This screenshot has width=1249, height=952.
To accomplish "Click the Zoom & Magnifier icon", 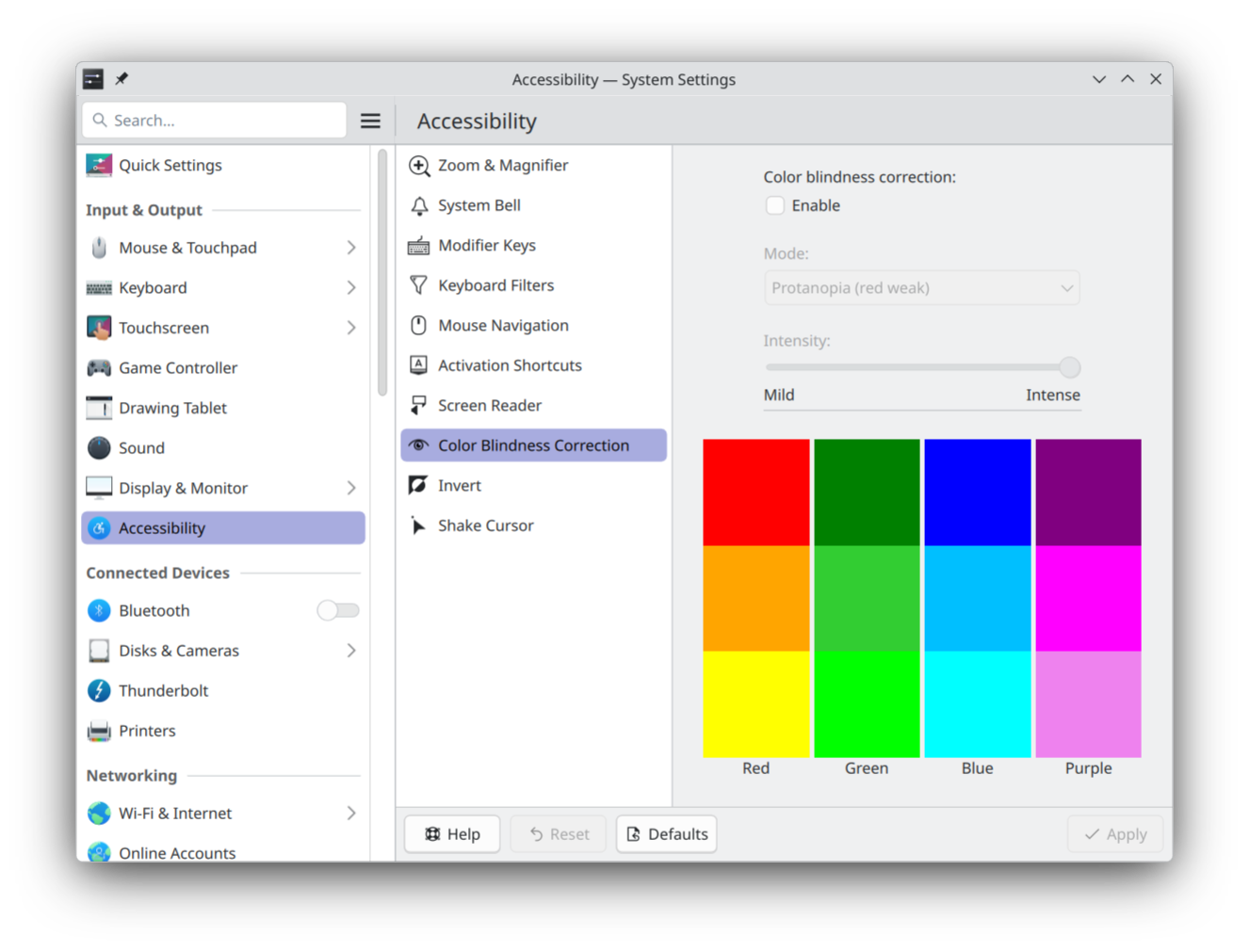I will coord(419,166).
